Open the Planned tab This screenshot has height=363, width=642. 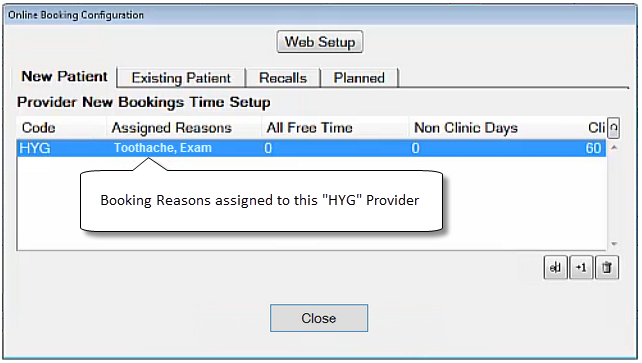359,78
